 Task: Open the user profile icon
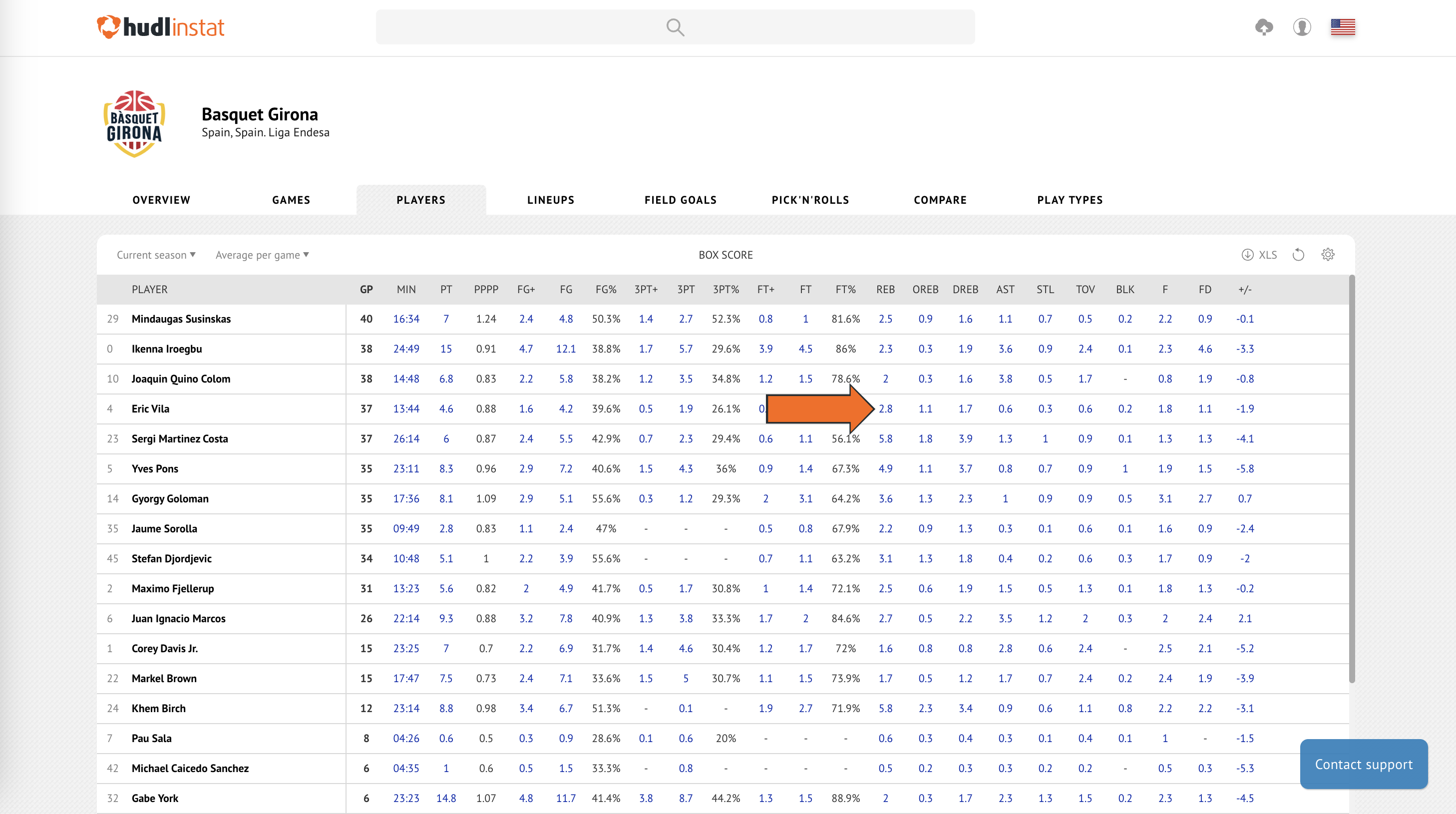point(1302,27)
